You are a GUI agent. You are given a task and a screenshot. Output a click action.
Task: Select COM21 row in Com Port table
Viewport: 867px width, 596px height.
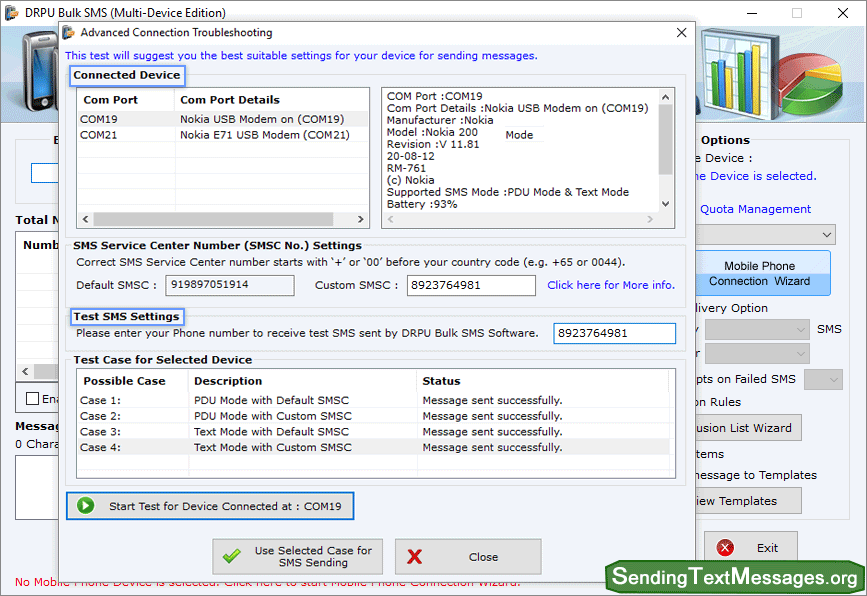(x=223, y=135)
